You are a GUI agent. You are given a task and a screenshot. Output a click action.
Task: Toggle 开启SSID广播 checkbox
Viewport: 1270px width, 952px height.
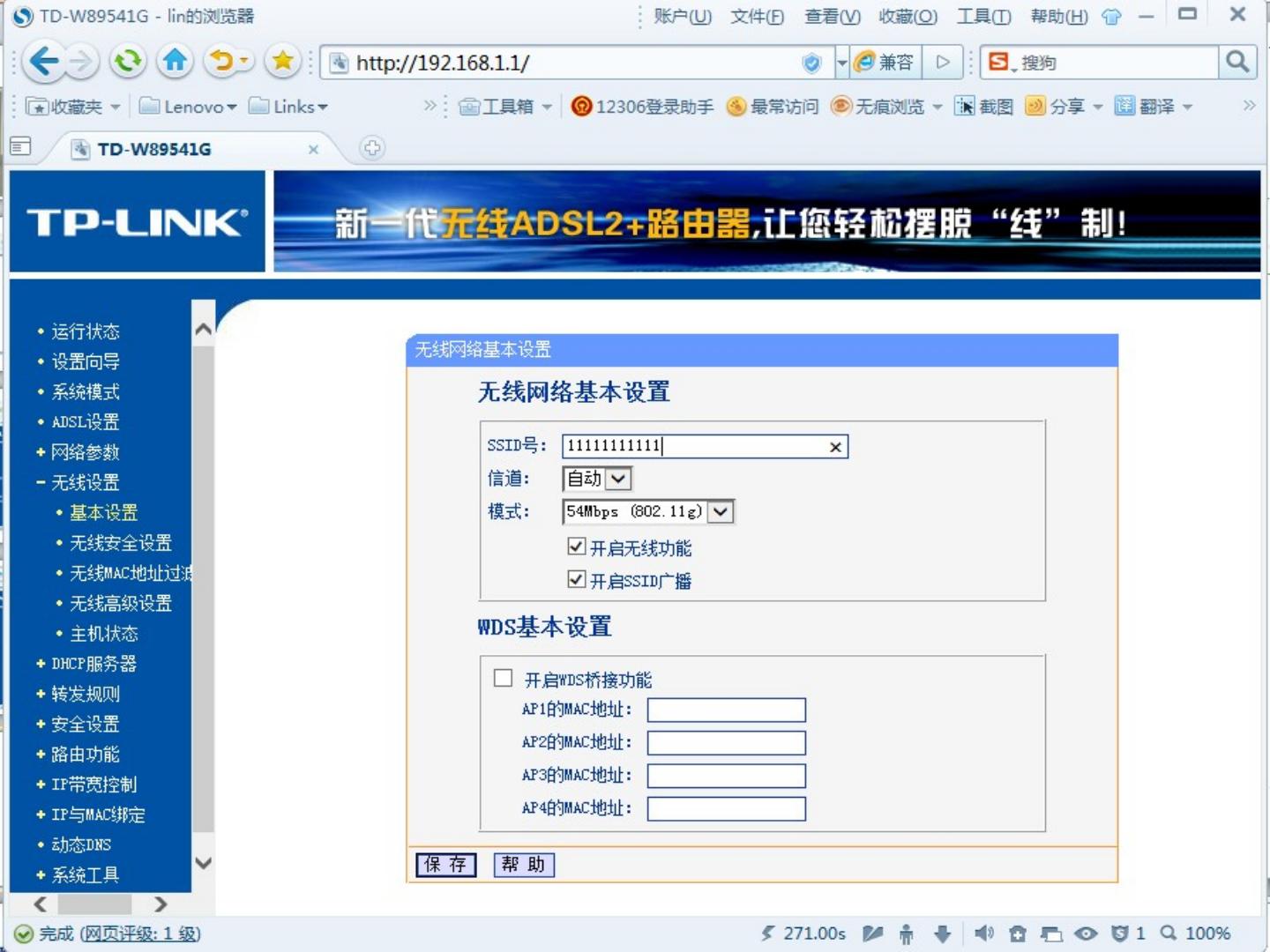point(577,580)
